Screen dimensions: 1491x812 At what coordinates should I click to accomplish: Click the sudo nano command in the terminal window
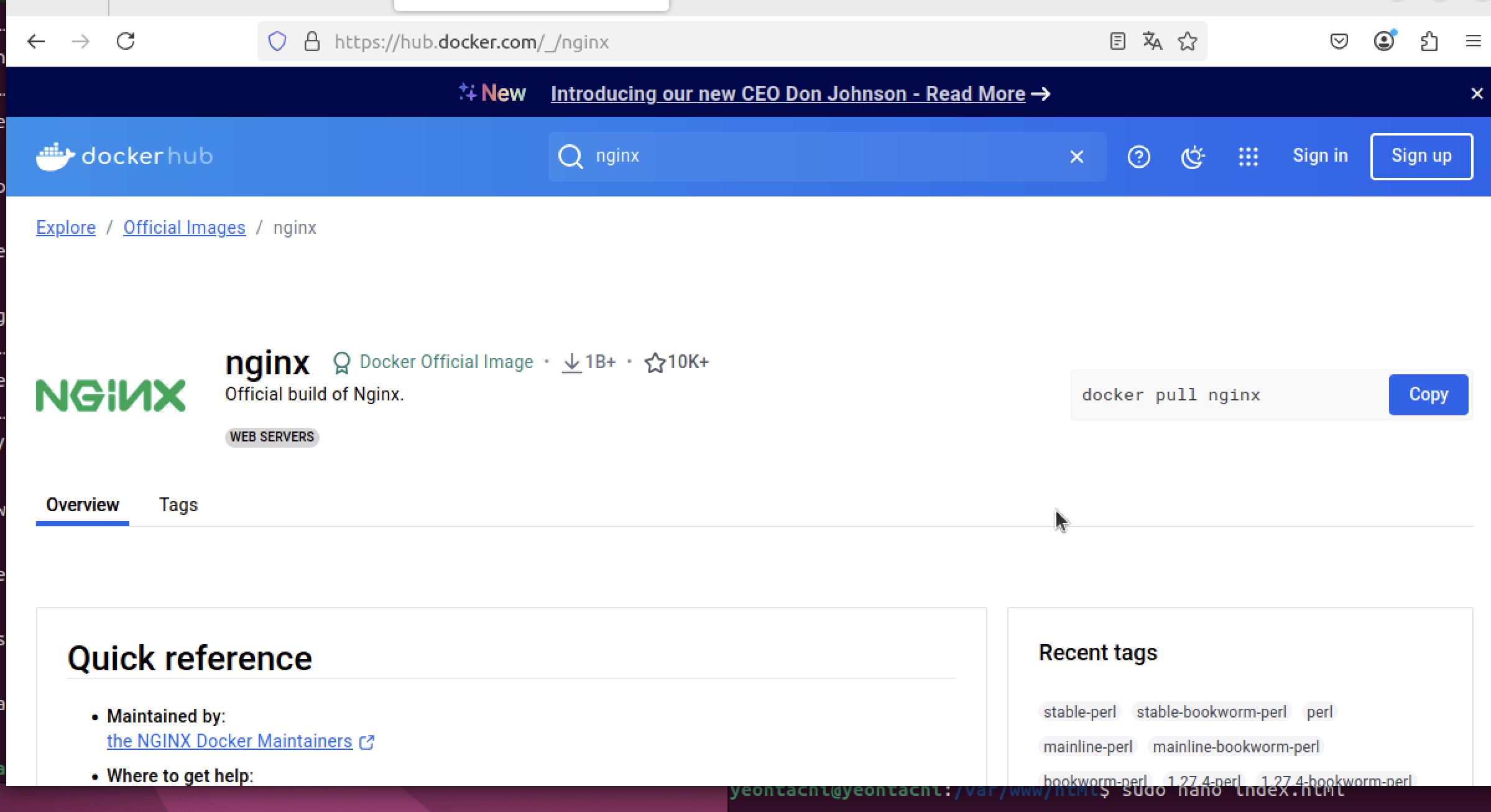(x=1233, y=791)
